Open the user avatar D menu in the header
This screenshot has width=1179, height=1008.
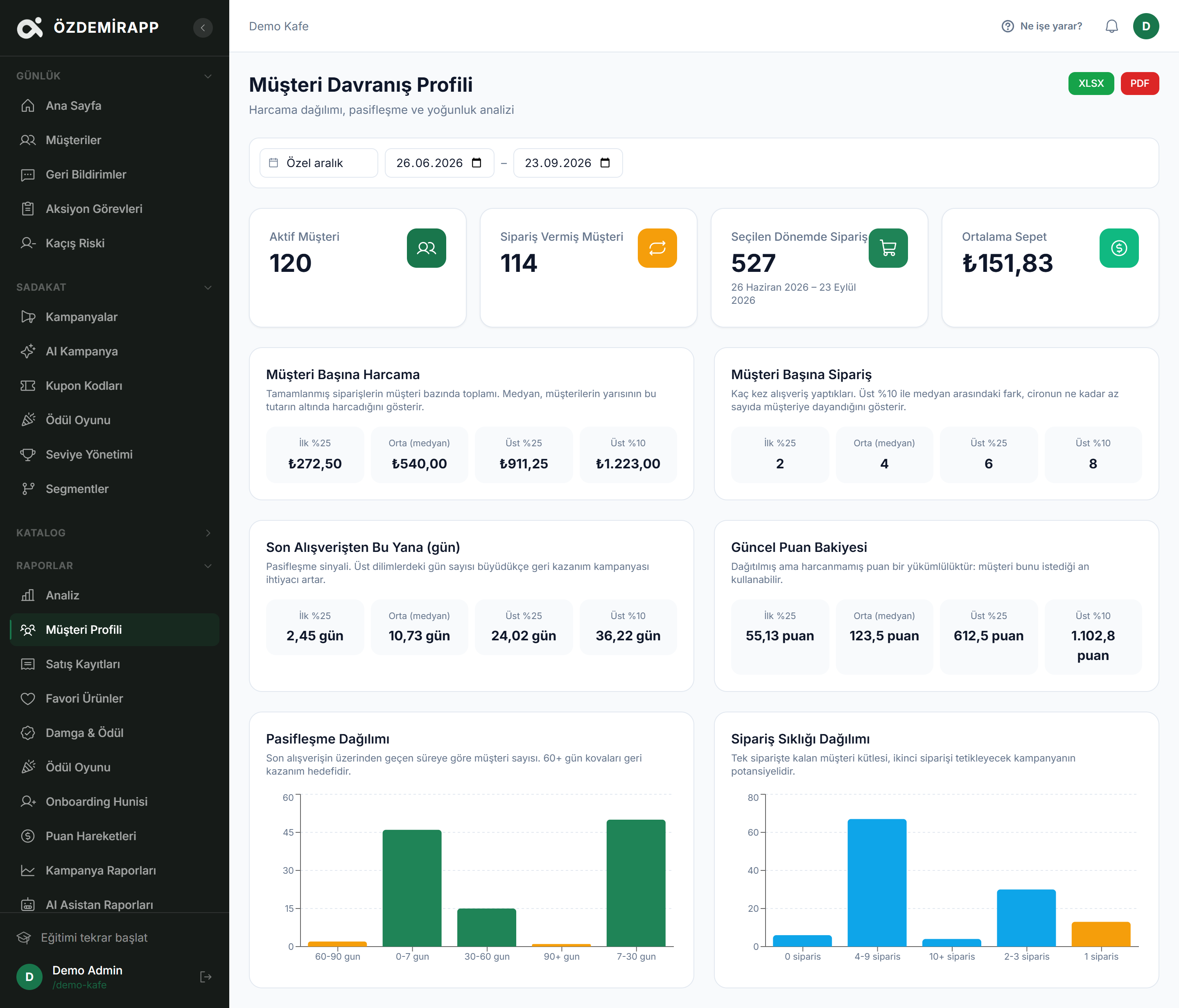click(x=1145, y=26)
